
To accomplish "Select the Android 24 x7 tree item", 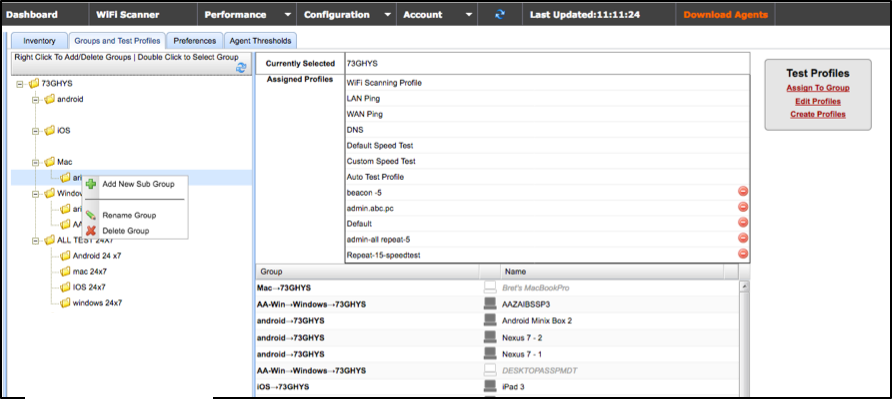I will tap(97, 256).
